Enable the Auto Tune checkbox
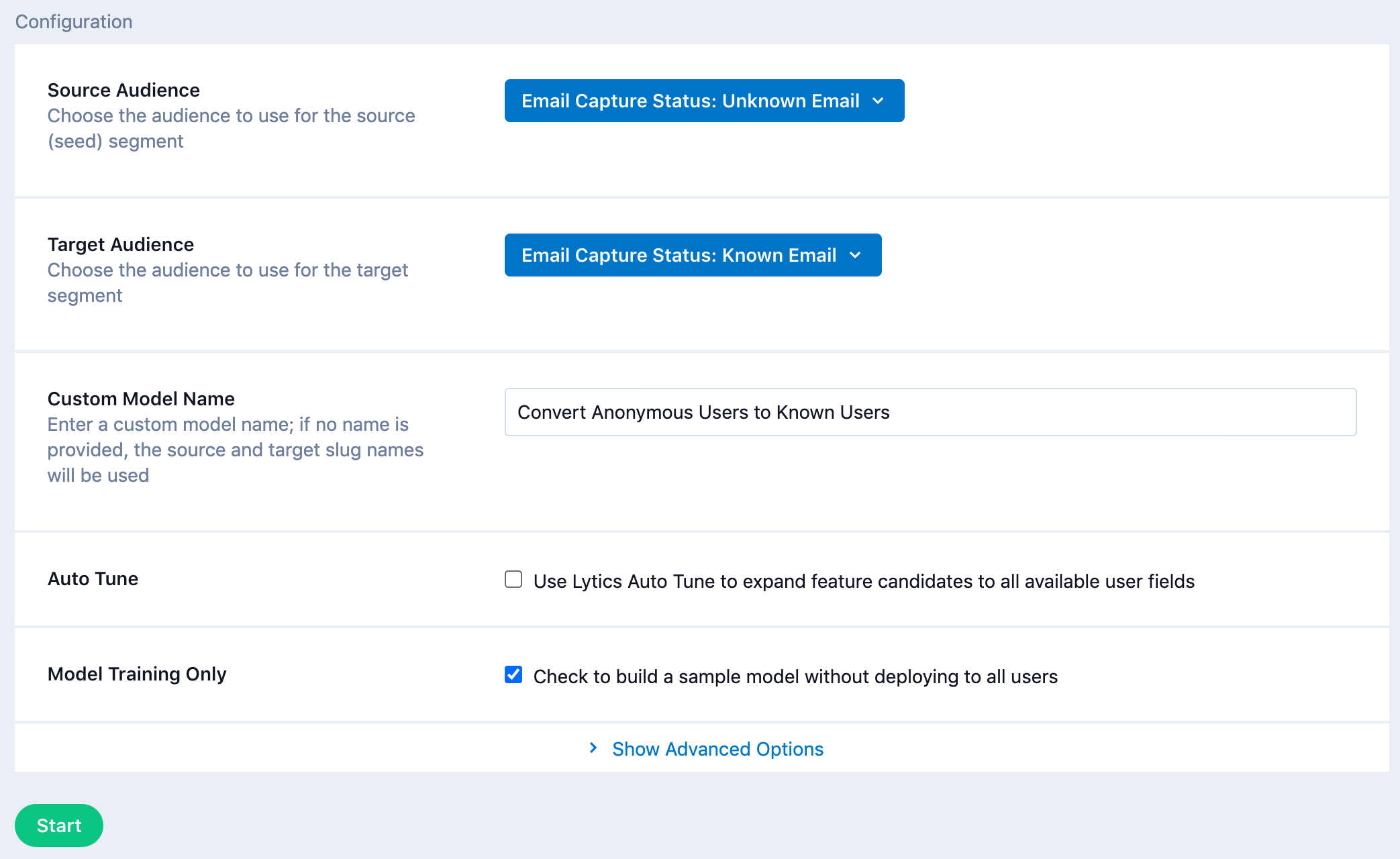The image size is (1400, 859). (x=513, y=579)
